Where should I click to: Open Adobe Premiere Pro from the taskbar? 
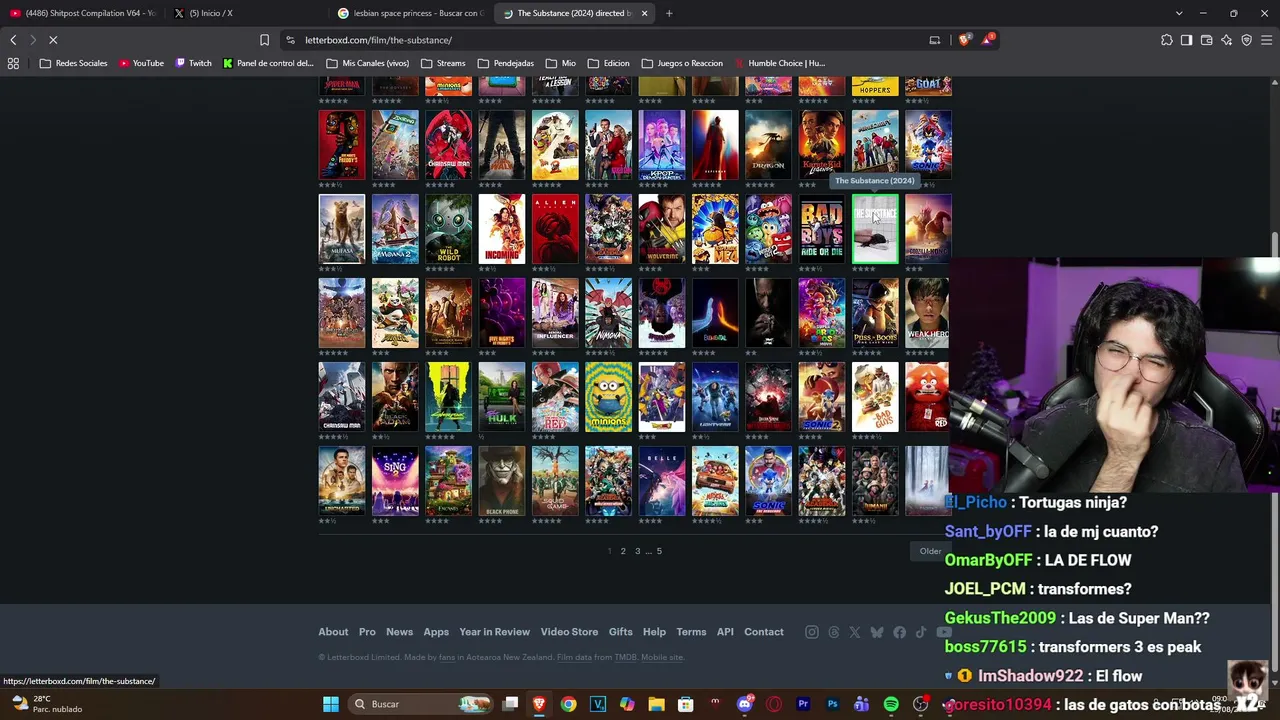(803, 704)
